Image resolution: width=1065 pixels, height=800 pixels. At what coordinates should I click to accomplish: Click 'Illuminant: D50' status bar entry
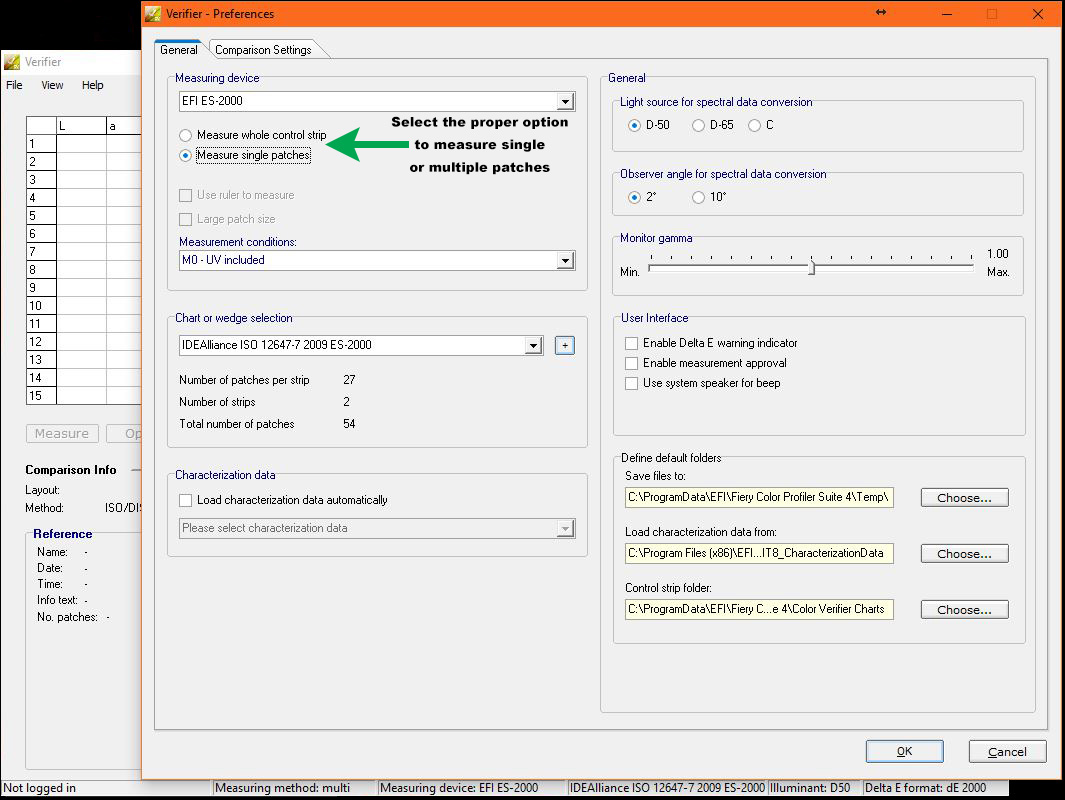[810, 788]
